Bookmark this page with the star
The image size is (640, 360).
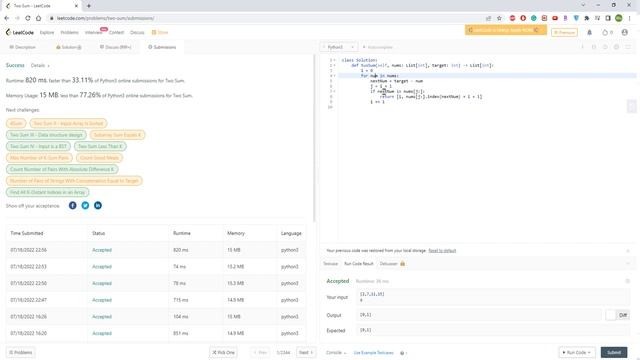499,18
